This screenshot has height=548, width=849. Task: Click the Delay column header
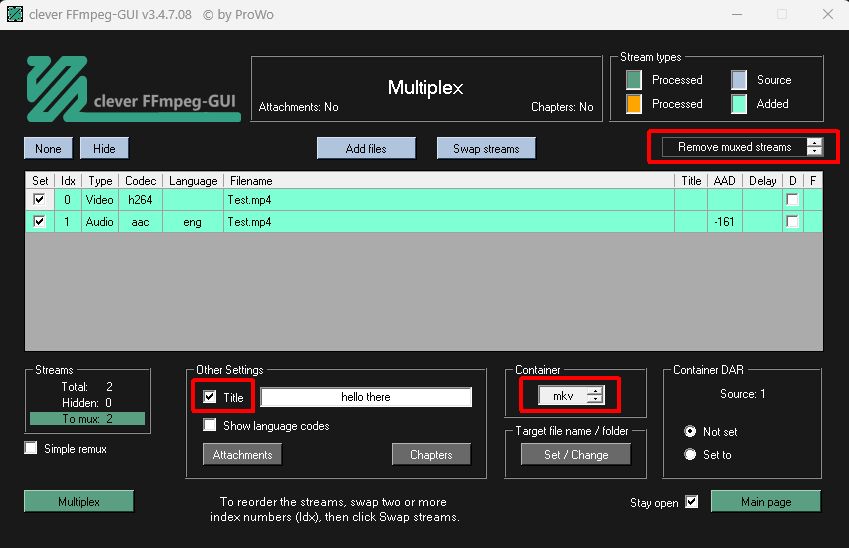(762, 180)
